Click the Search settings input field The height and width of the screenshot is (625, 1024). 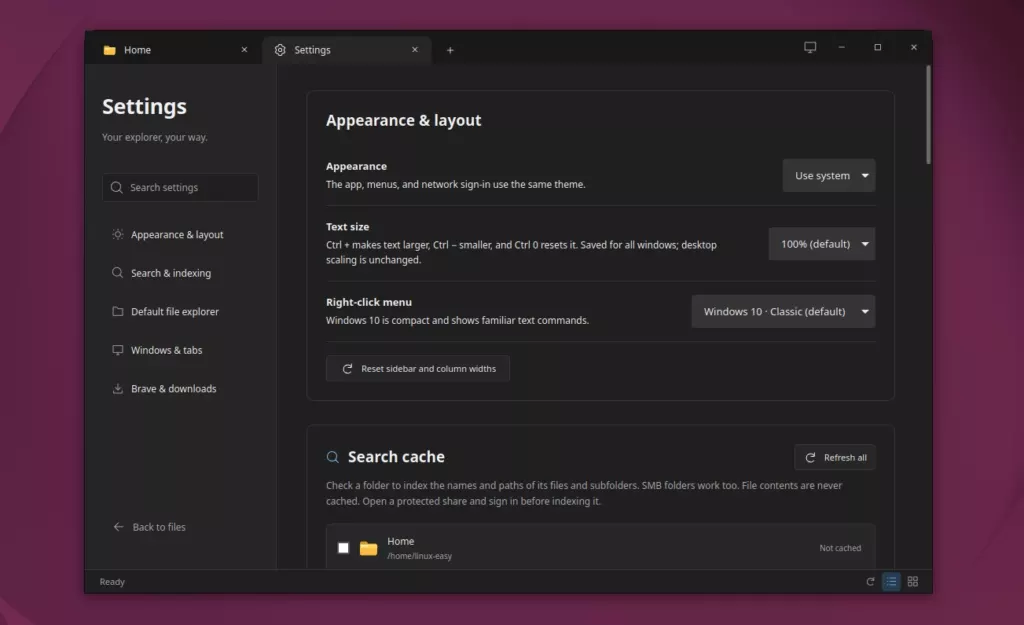click(180, 187)
